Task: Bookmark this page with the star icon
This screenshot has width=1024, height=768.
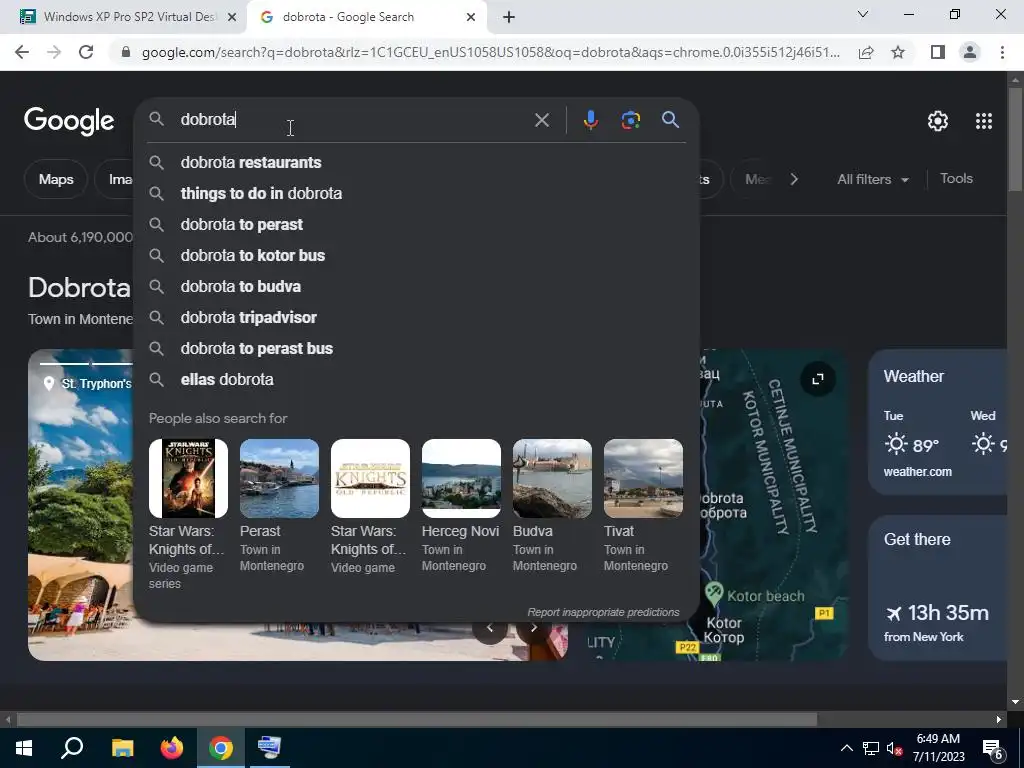Action: [898, 52]
